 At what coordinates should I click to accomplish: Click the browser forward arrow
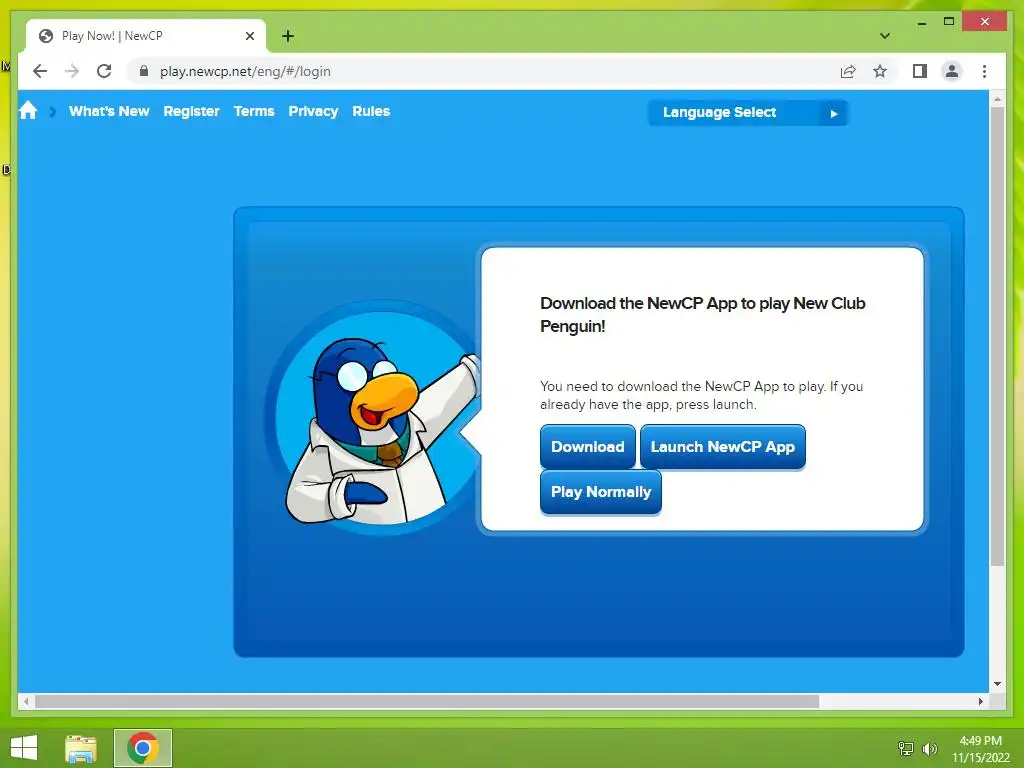[x=72, y=71]
